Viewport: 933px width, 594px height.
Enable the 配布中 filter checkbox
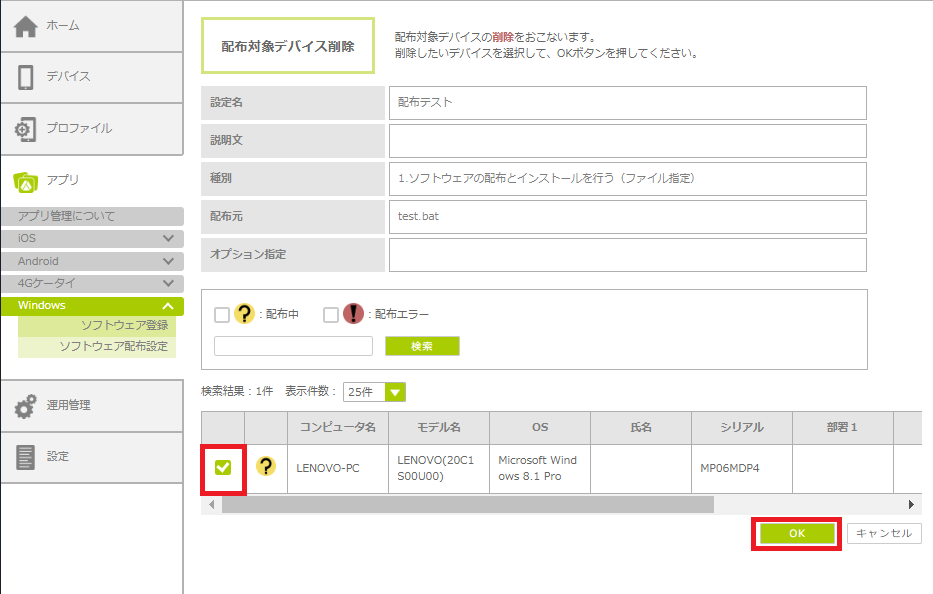tap(222, 315)
